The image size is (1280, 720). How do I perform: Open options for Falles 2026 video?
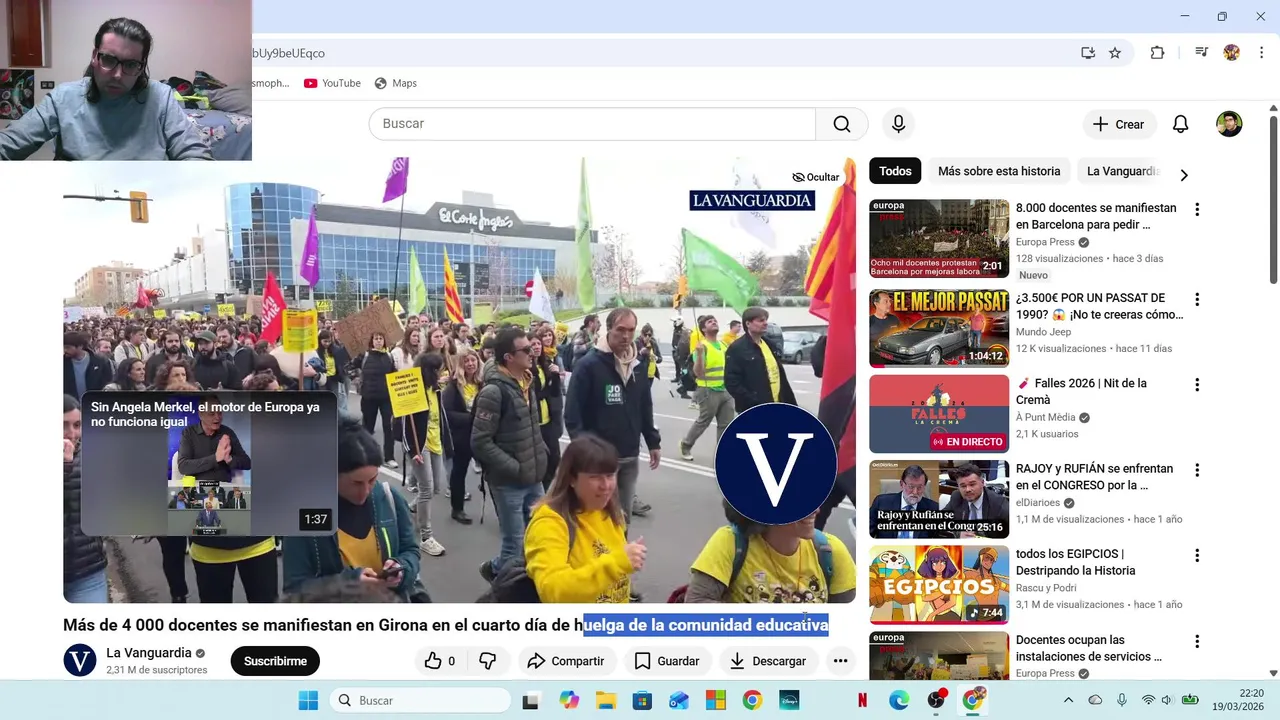[1197, 384]
